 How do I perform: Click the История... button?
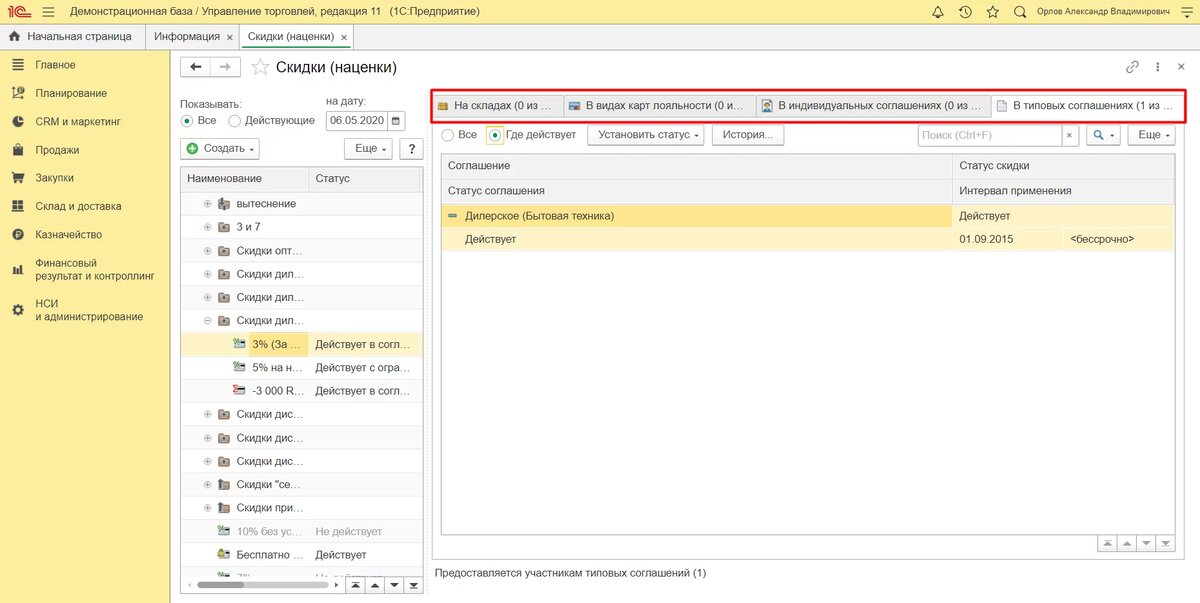(x=747, y=134)
